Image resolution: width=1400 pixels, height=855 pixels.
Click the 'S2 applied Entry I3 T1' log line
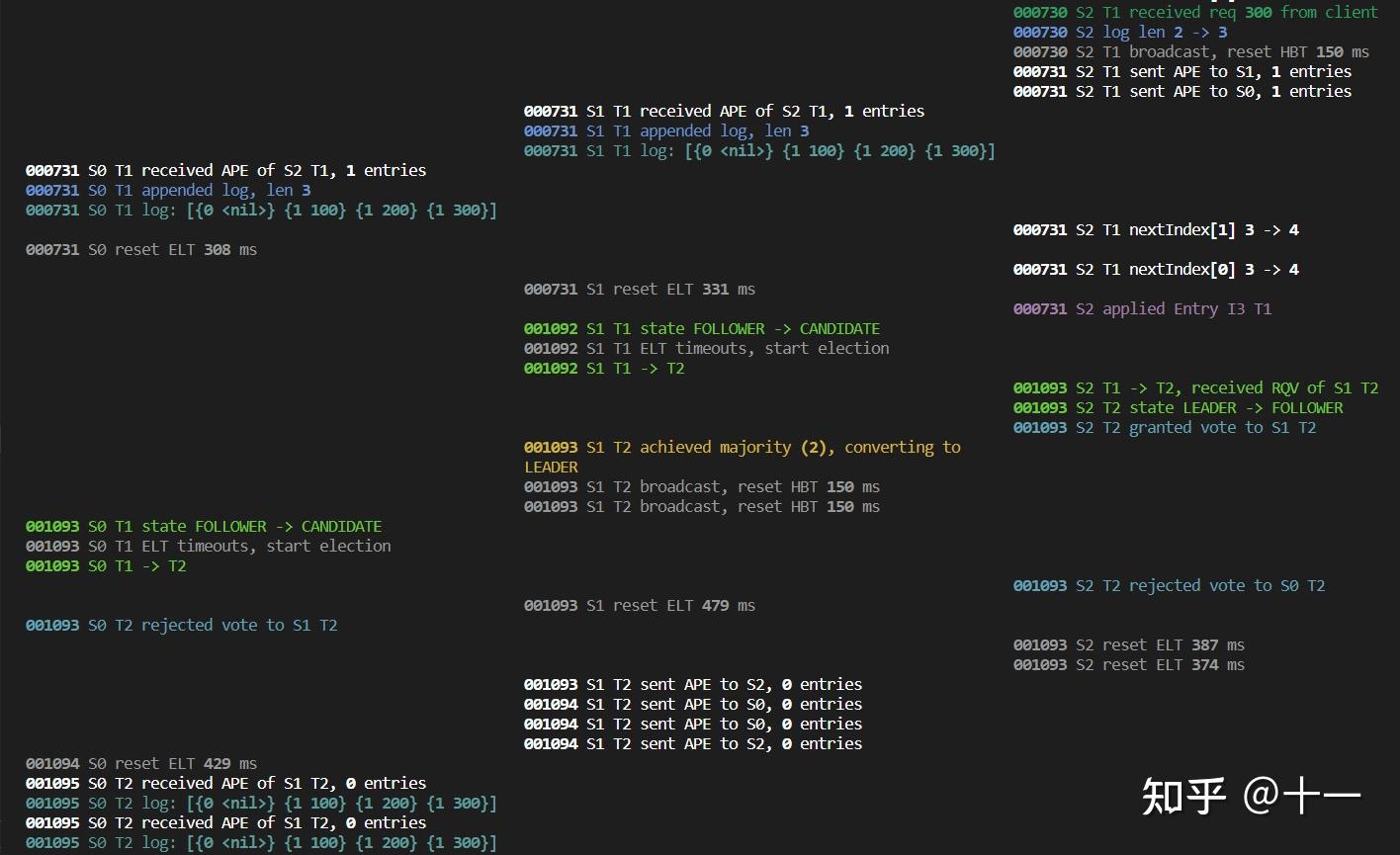pyautogui.click(x=1140, y=308)
